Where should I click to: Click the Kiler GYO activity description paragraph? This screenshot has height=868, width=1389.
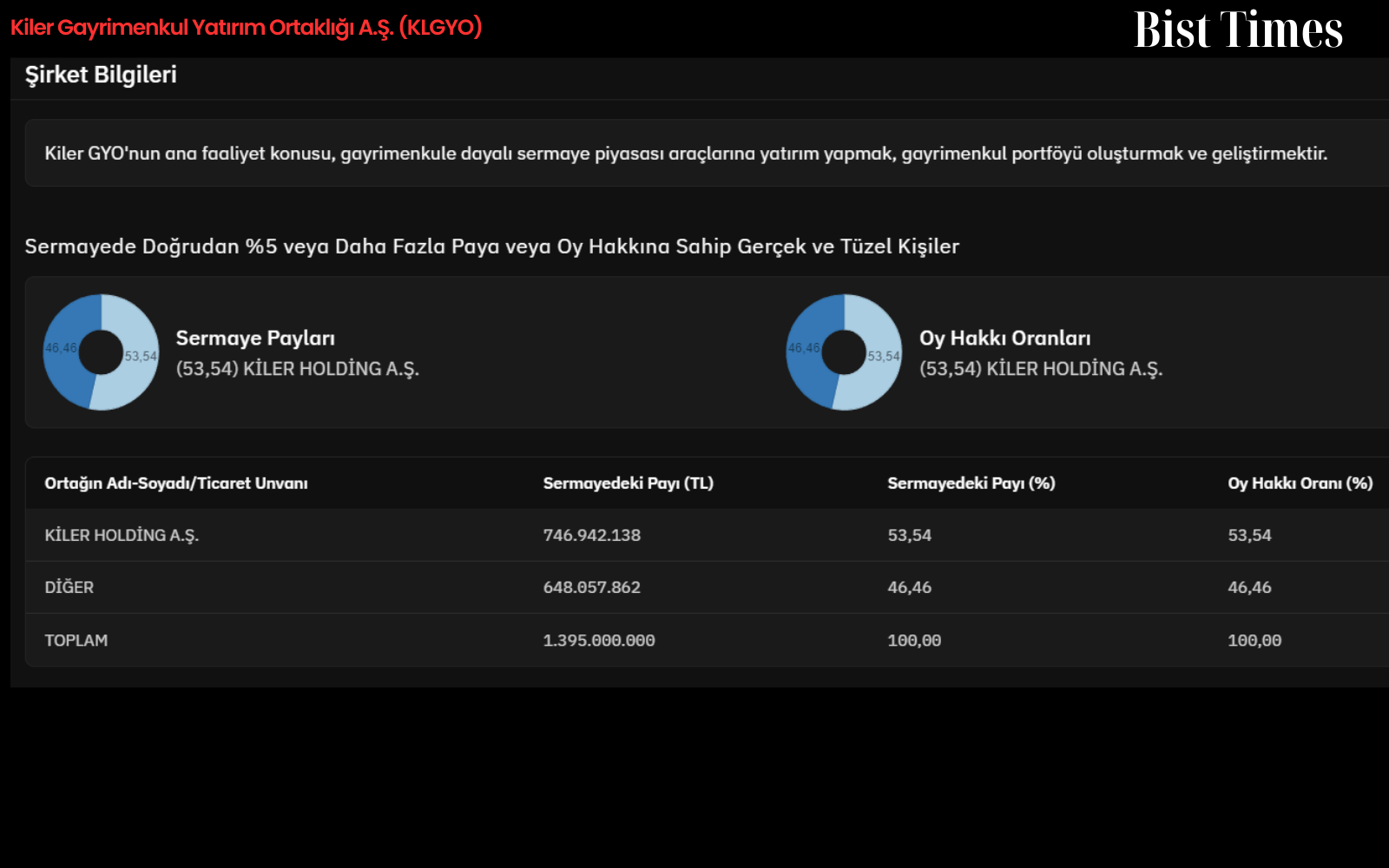click(686, 154)
